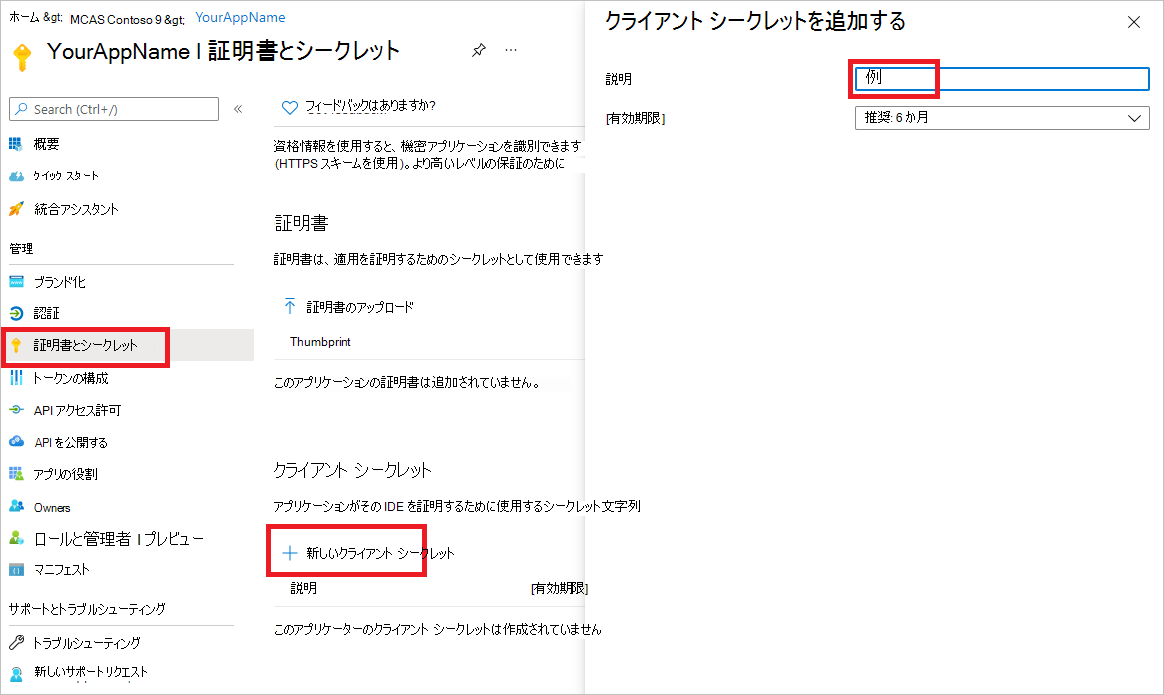Open the クイック スタート menu item
The width and height of the screenshot is (1164, 695).
click(66, 176)
